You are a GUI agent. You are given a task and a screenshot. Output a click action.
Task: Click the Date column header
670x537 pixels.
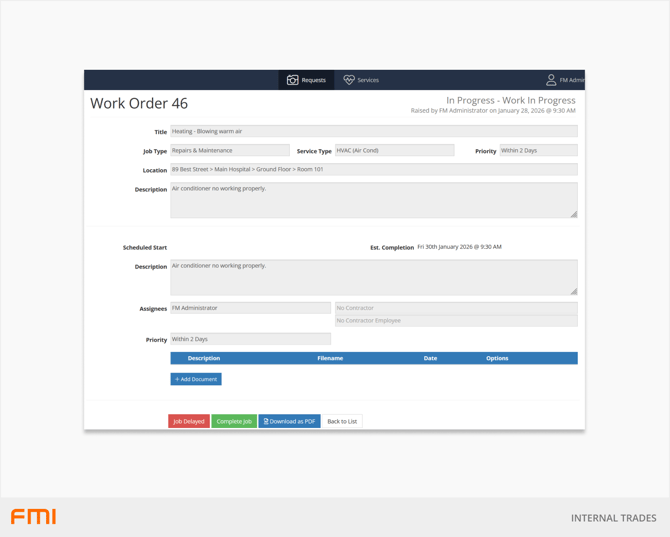coord(430,358)
